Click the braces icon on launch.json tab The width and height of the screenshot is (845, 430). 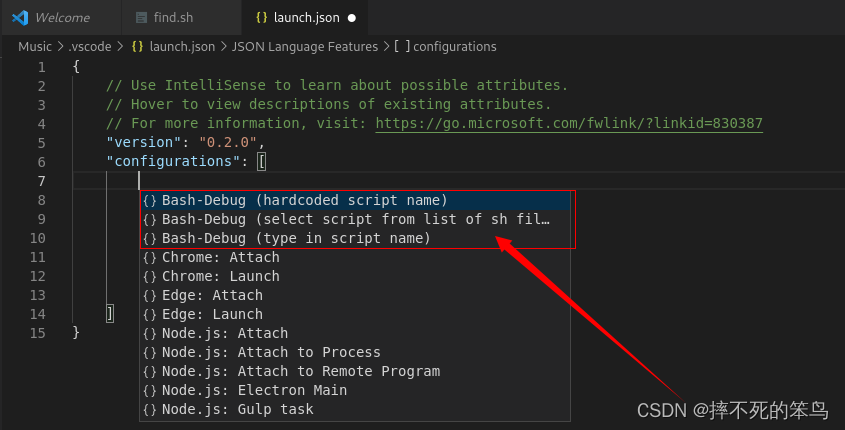(261, 17)
